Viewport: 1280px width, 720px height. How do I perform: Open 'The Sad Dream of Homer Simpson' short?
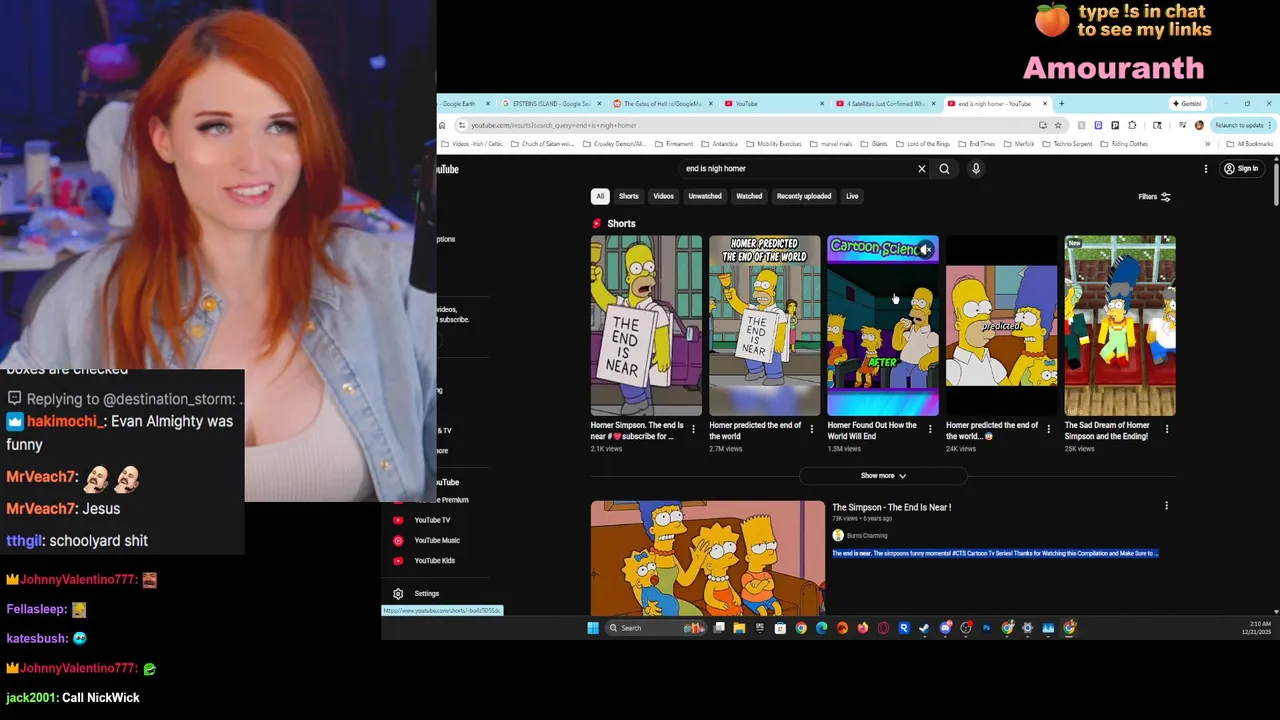click(1120, 326)
